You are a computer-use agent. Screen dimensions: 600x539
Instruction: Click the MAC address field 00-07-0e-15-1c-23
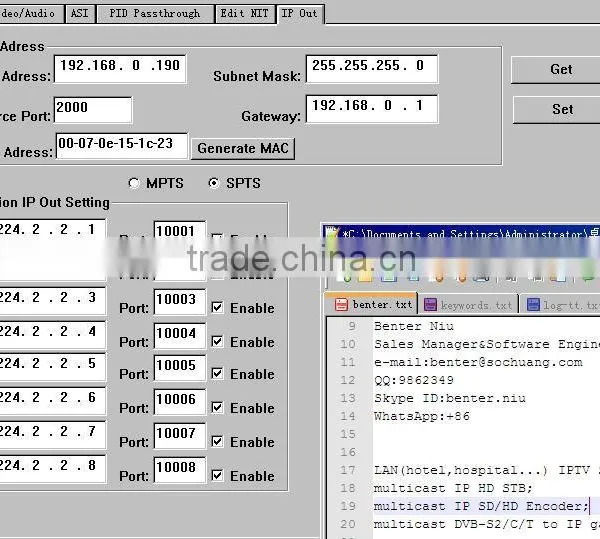(x=122, y=145)
